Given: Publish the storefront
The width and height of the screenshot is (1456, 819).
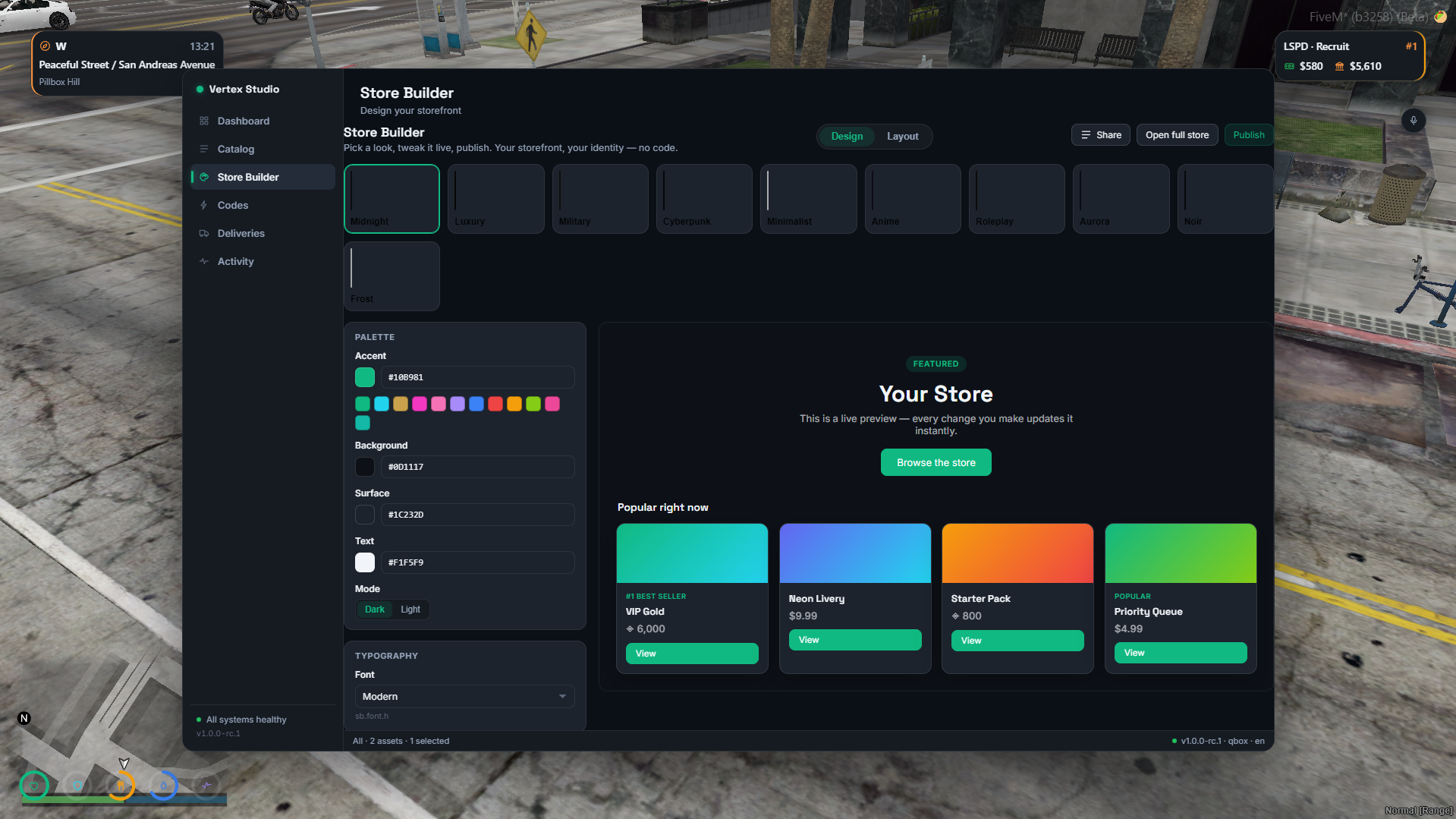Looking at the screenshot, I should pyautogui.click(x=1248, y=135).
